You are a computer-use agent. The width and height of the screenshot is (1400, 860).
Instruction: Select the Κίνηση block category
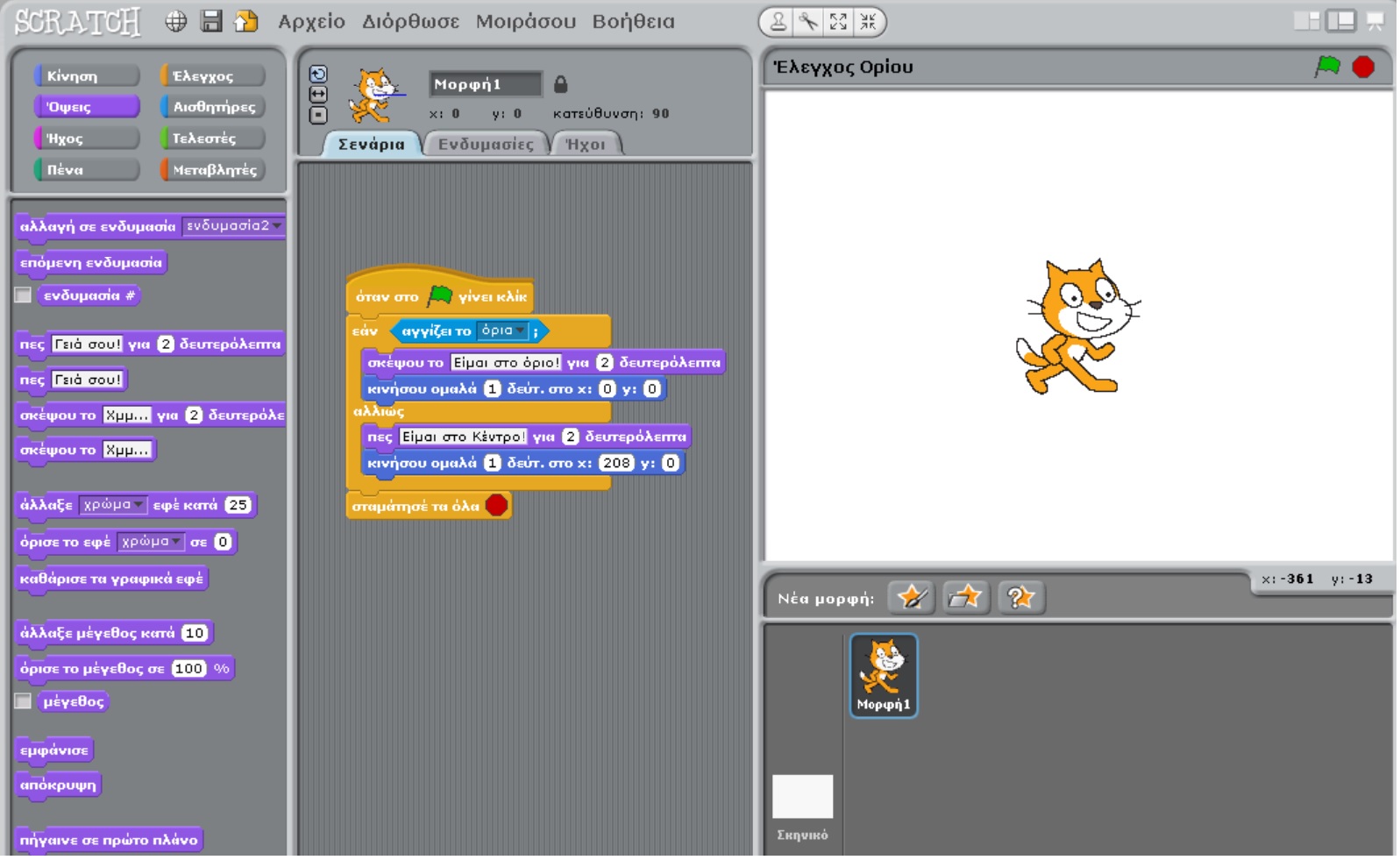click(x=87, y=76)
